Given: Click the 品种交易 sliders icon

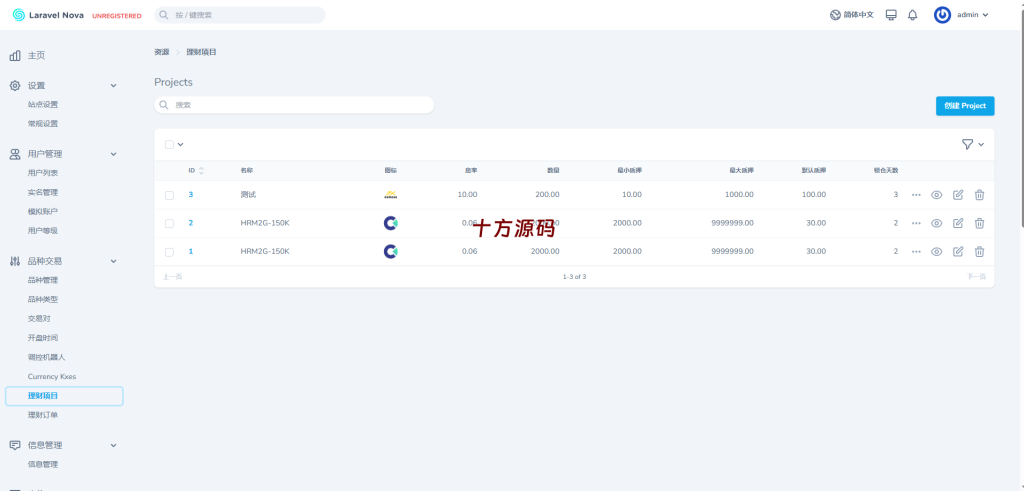Looking at the screenshot, I should 15,261.
